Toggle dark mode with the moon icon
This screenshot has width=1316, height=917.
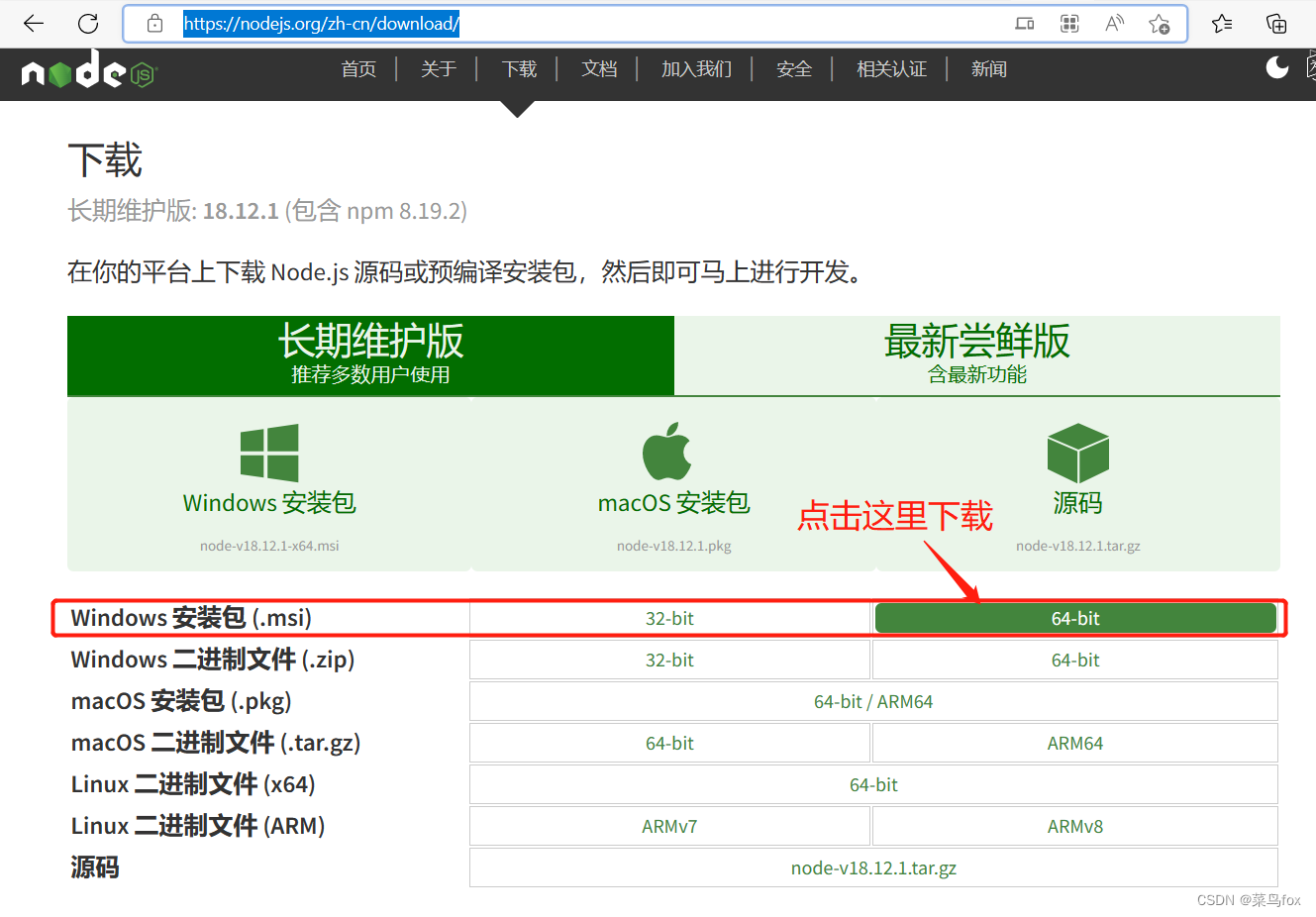tap(1277, 66)
